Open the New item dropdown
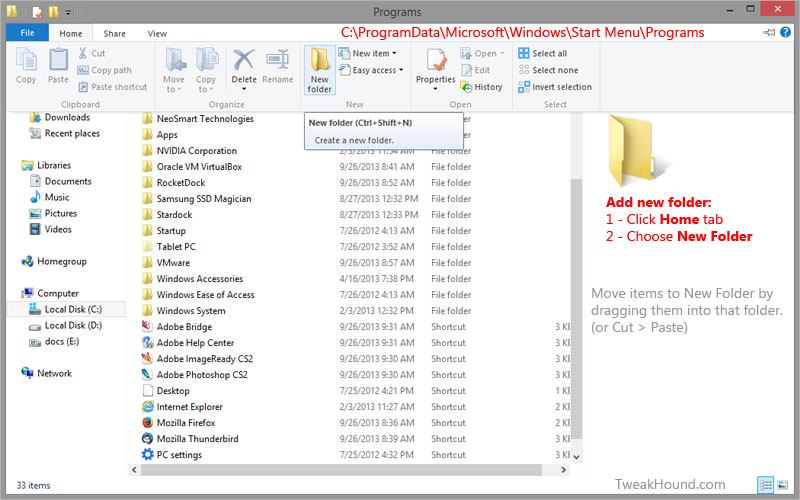 367,53
